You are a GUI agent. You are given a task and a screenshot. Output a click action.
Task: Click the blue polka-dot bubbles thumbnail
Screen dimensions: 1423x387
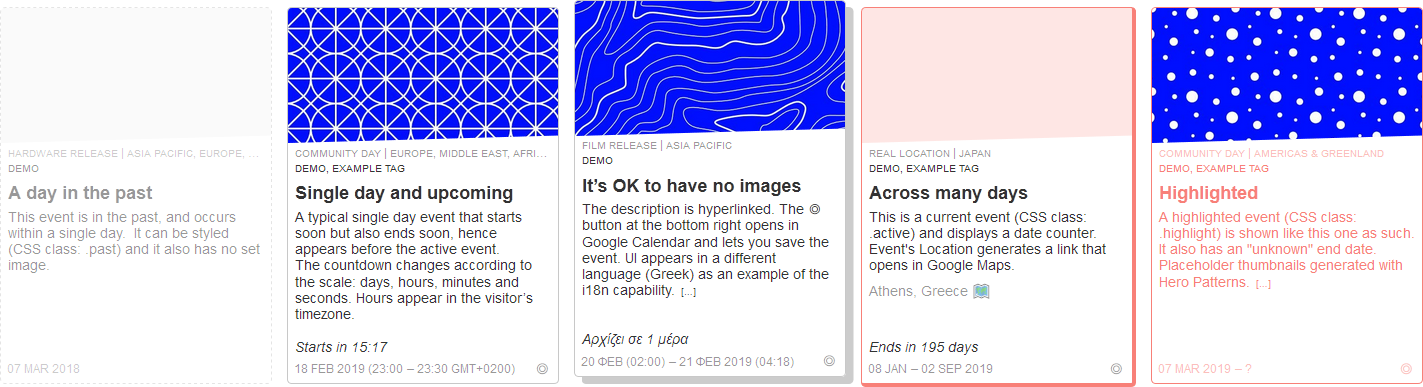click(x=1286, y=76)
